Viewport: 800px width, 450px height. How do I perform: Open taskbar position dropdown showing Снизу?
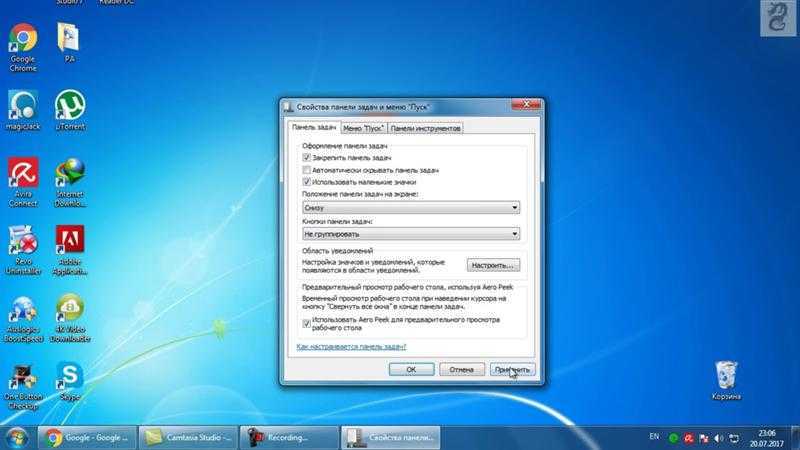(x=411, y=208)
